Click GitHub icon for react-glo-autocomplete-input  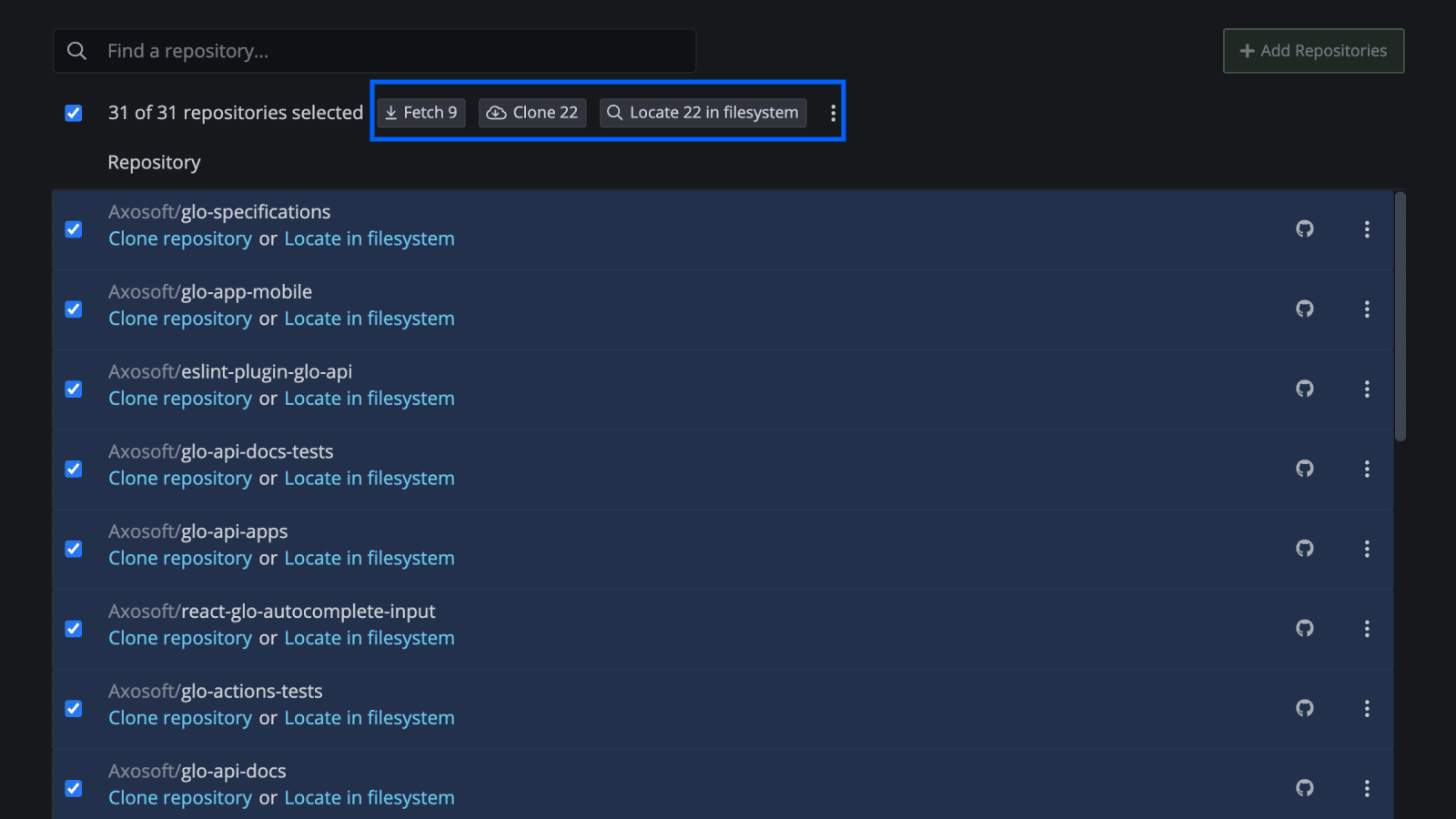[x=1305, y=629]
